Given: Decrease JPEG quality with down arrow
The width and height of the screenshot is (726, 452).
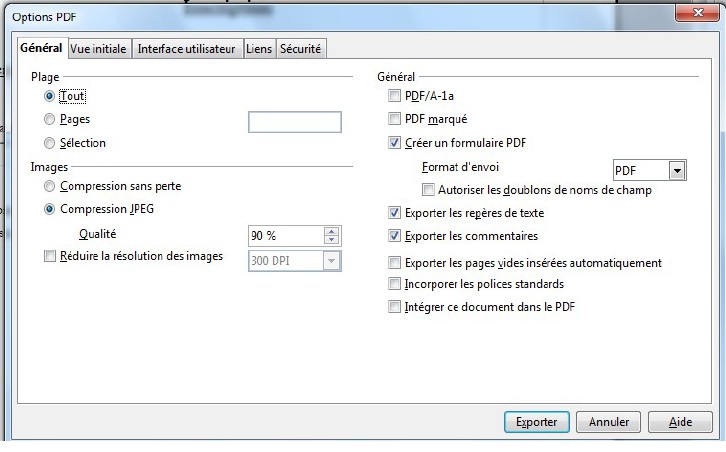Looking at the screenshot, I should tap(332, 241).
